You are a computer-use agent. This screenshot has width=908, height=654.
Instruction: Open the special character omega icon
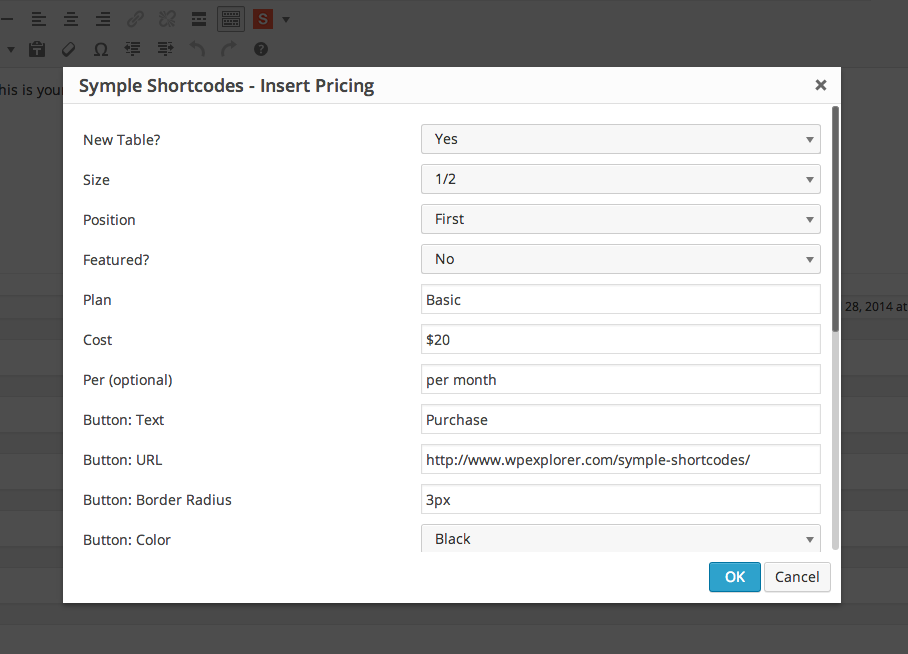(x=101, y=49)
